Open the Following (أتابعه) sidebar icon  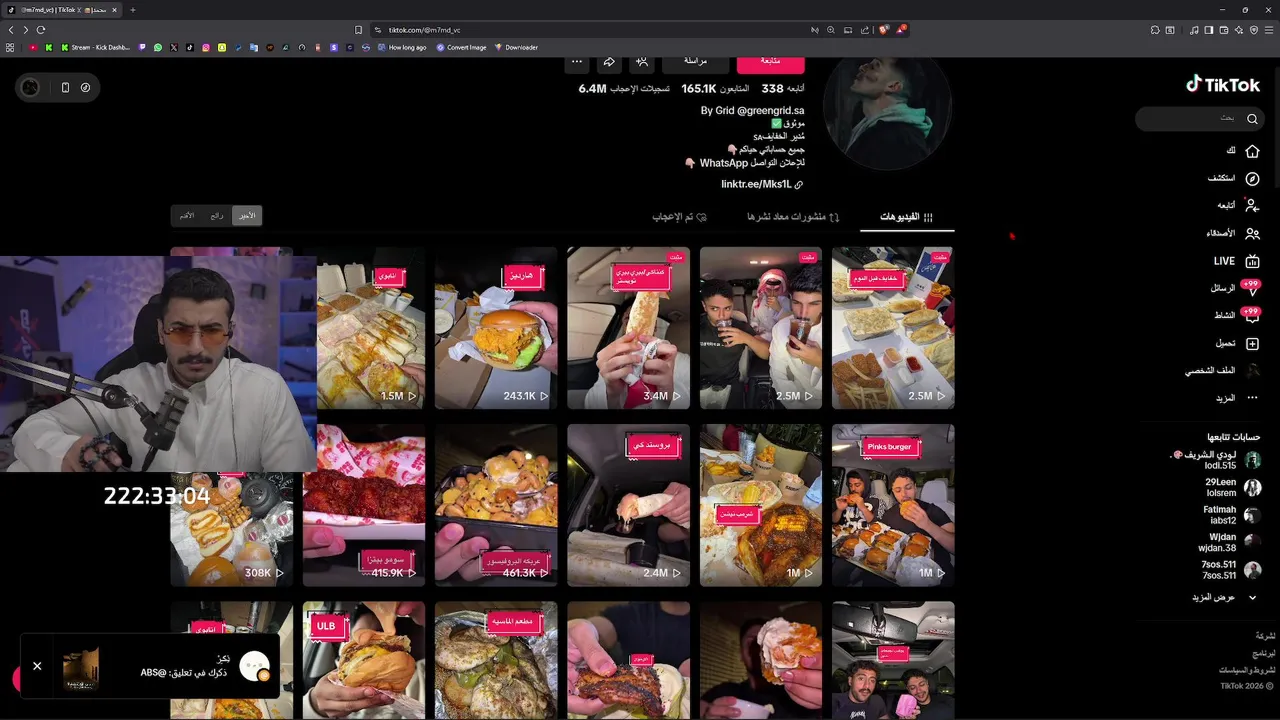1252,205
